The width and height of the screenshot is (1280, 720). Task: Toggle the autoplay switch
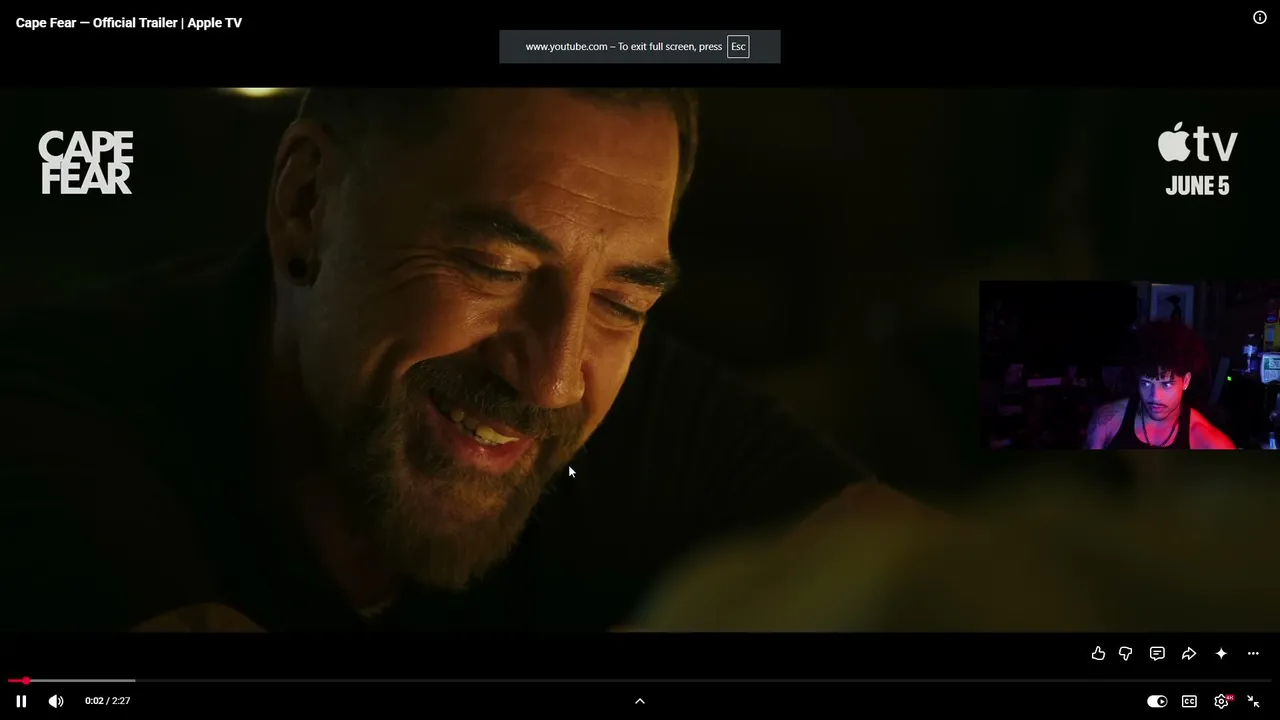pyautogui.click(x=1157, y=701)
